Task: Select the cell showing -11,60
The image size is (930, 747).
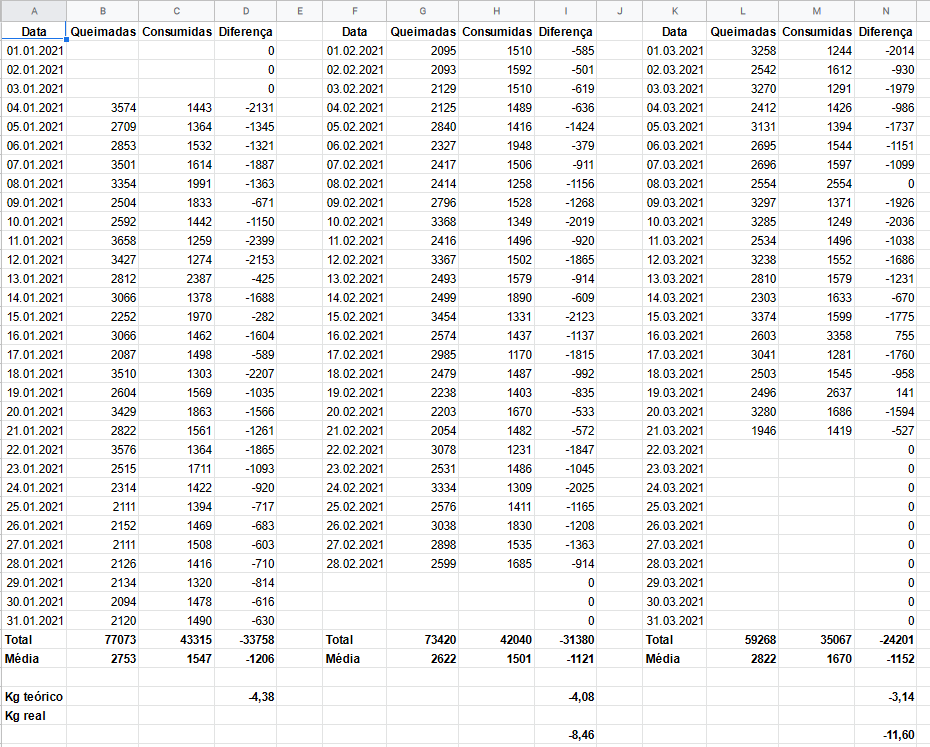Action: (886, 734)
